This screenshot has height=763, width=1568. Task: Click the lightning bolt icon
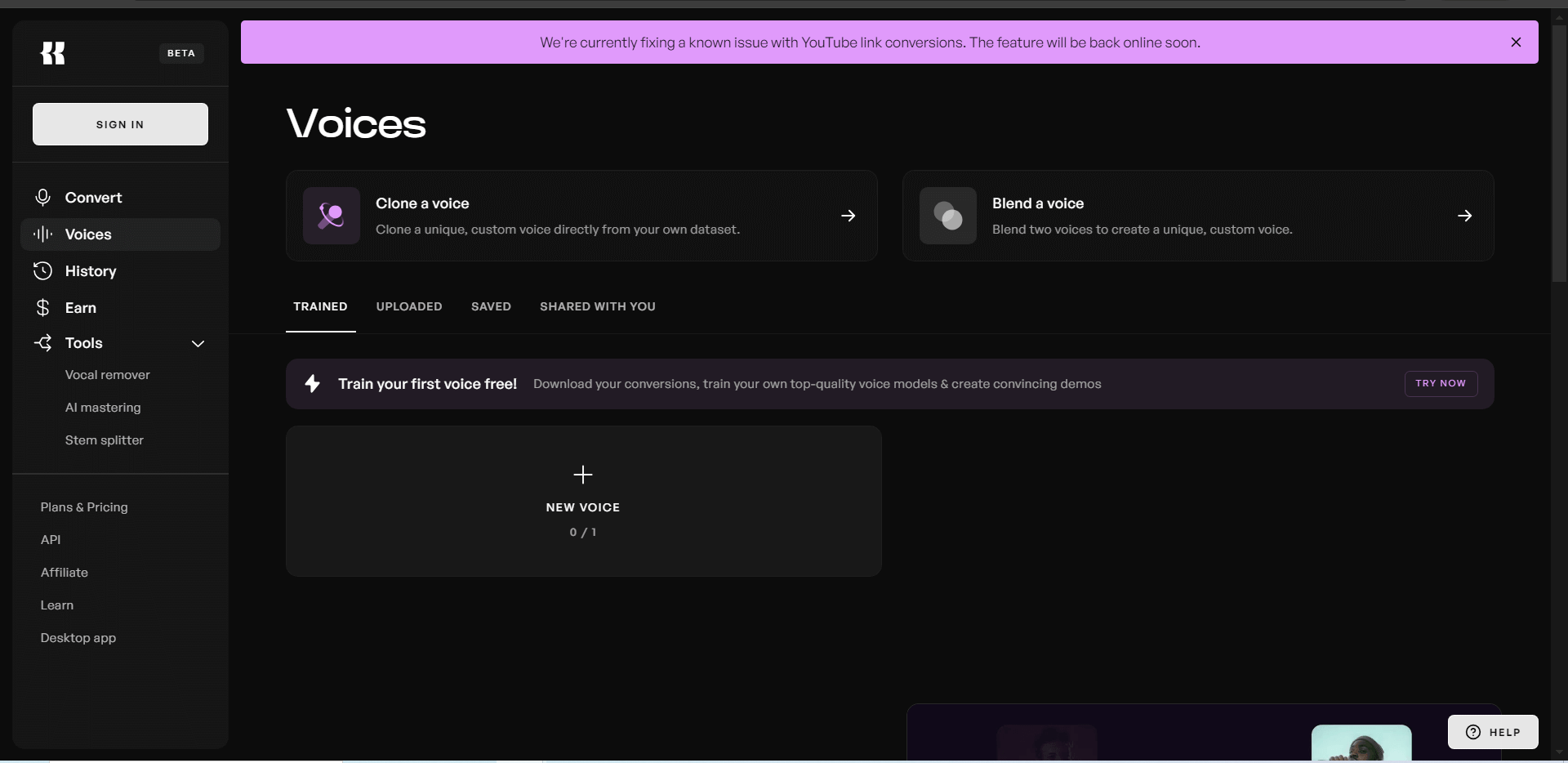pyautogui.click(x=312, y=384)
